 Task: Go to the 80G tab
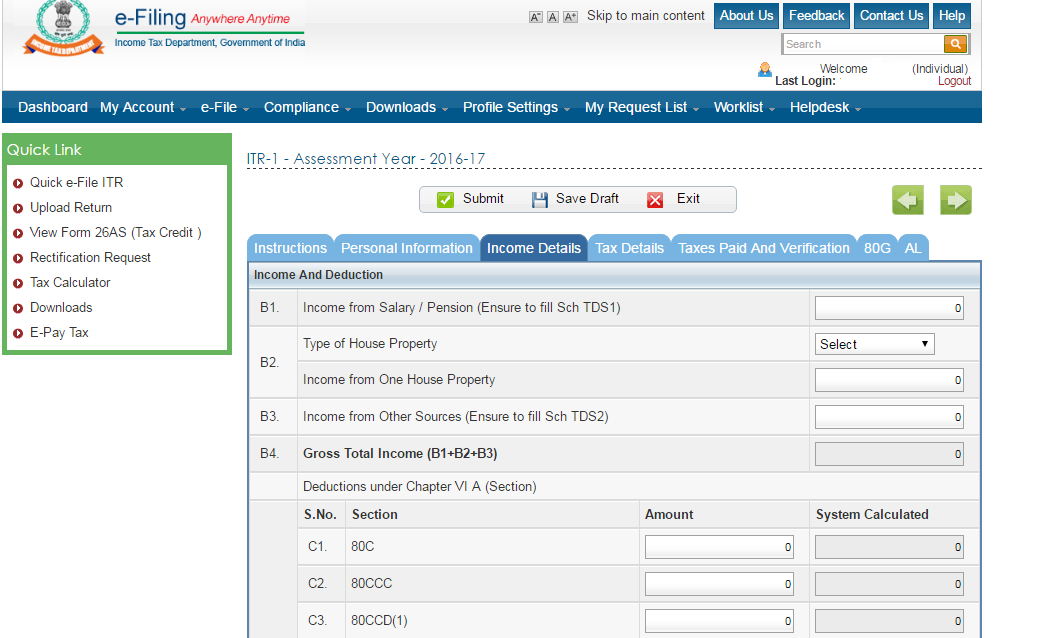click(x=877, y=248)
